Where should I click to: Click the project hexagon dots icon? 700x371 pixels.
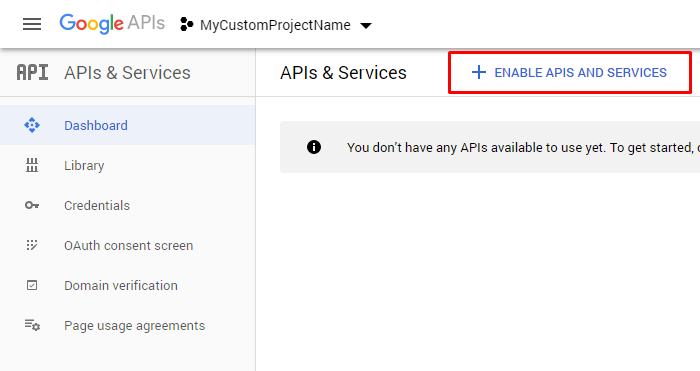[186, 25]
